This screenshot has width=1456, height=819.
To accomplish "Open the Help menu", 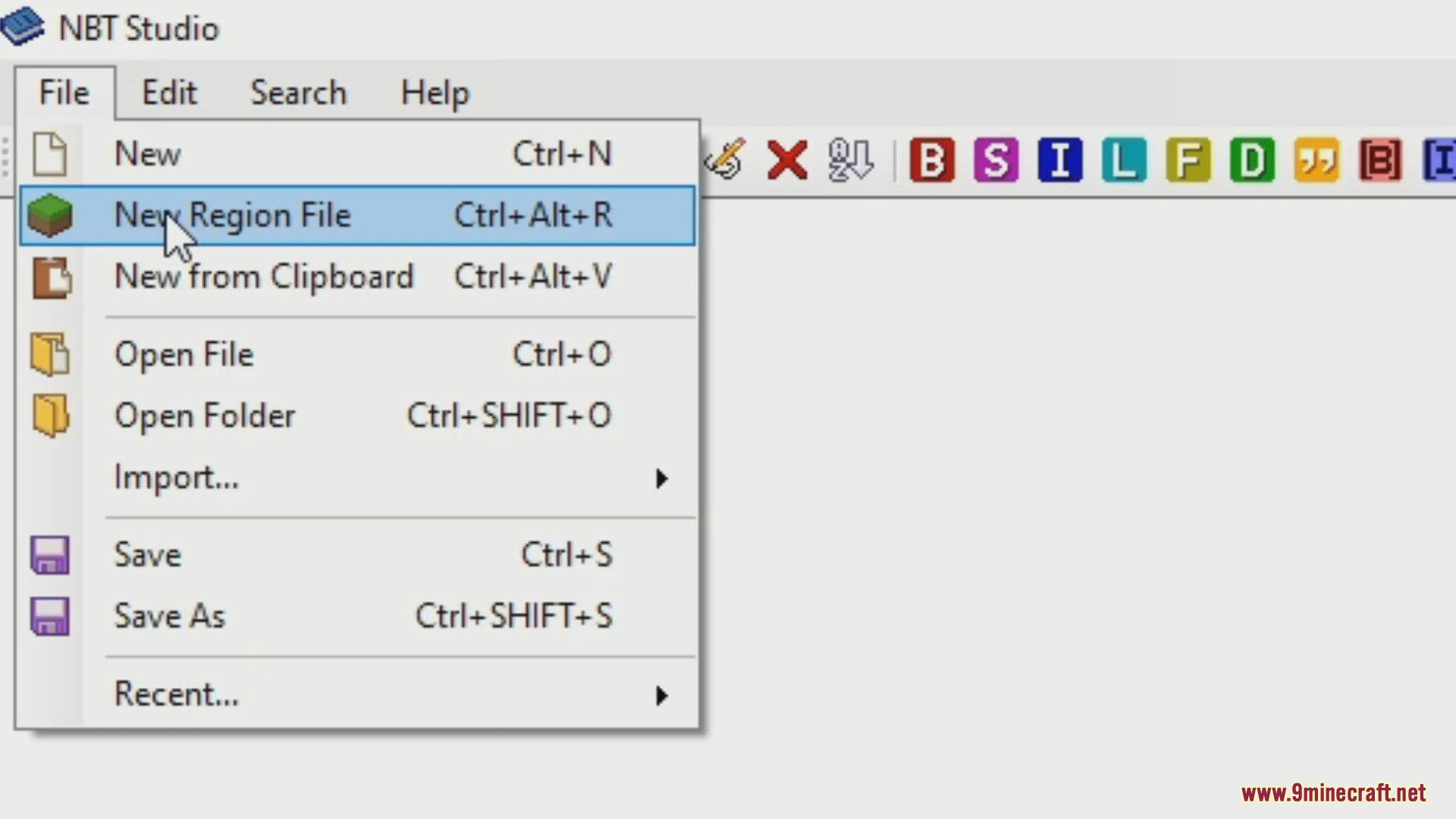I will (435, 93).
